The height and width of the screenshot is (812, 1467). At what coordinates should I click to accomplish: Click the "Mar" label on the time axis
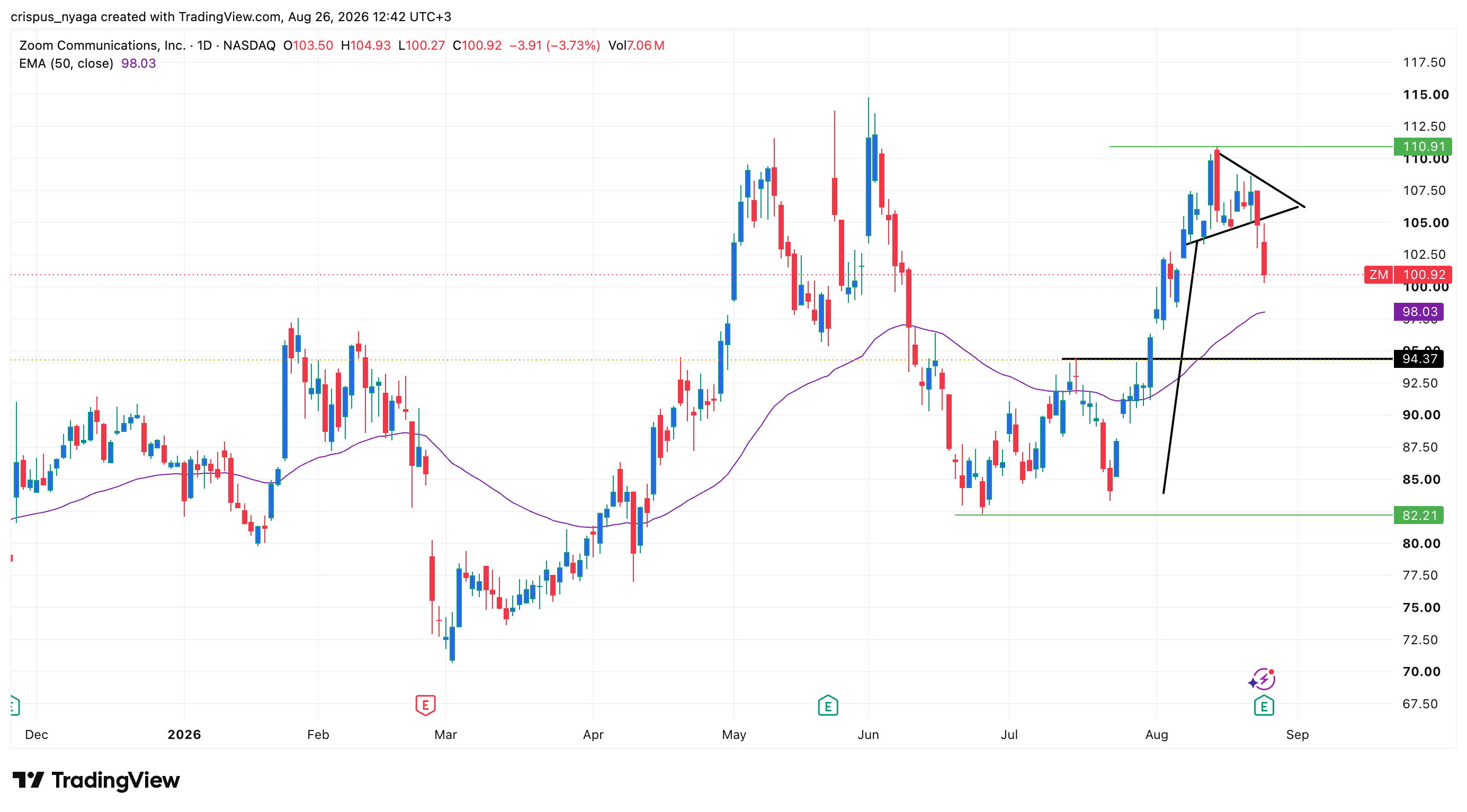click(x=445, y=735)
